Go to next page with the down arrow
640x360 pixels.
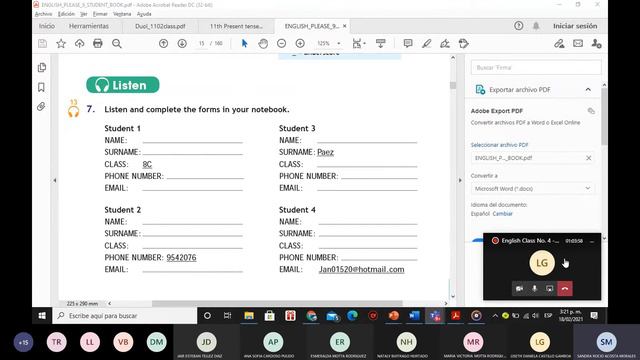(182, 43)
